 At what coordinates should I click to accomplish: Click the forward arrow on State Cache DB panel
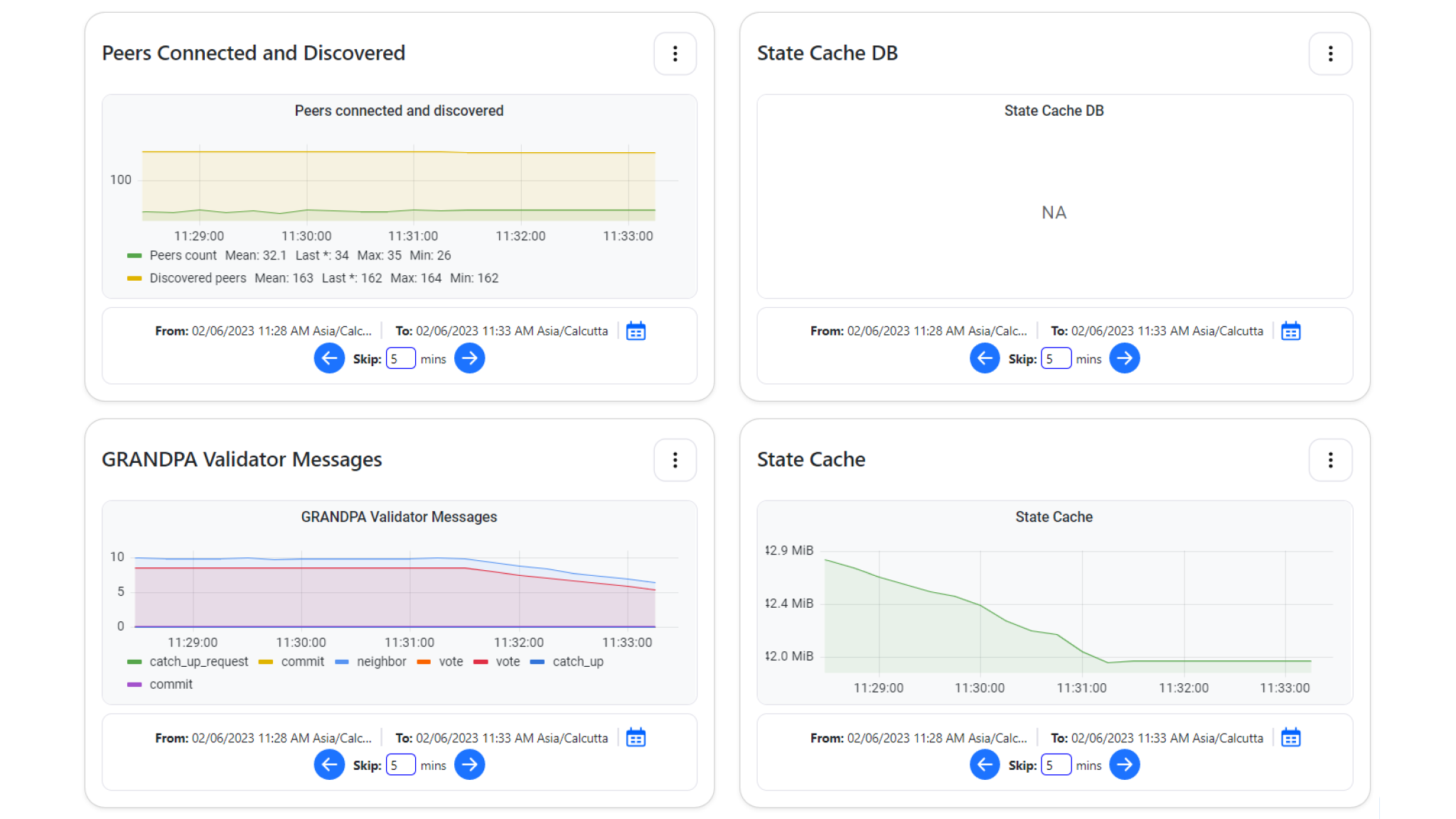1125,358
